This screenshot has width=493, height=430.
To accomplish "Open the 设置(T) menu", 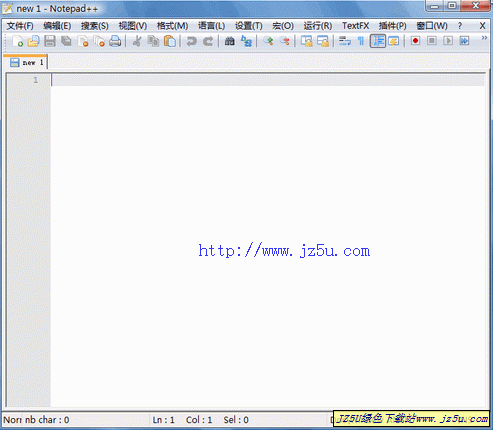I will tap(249, 26).
